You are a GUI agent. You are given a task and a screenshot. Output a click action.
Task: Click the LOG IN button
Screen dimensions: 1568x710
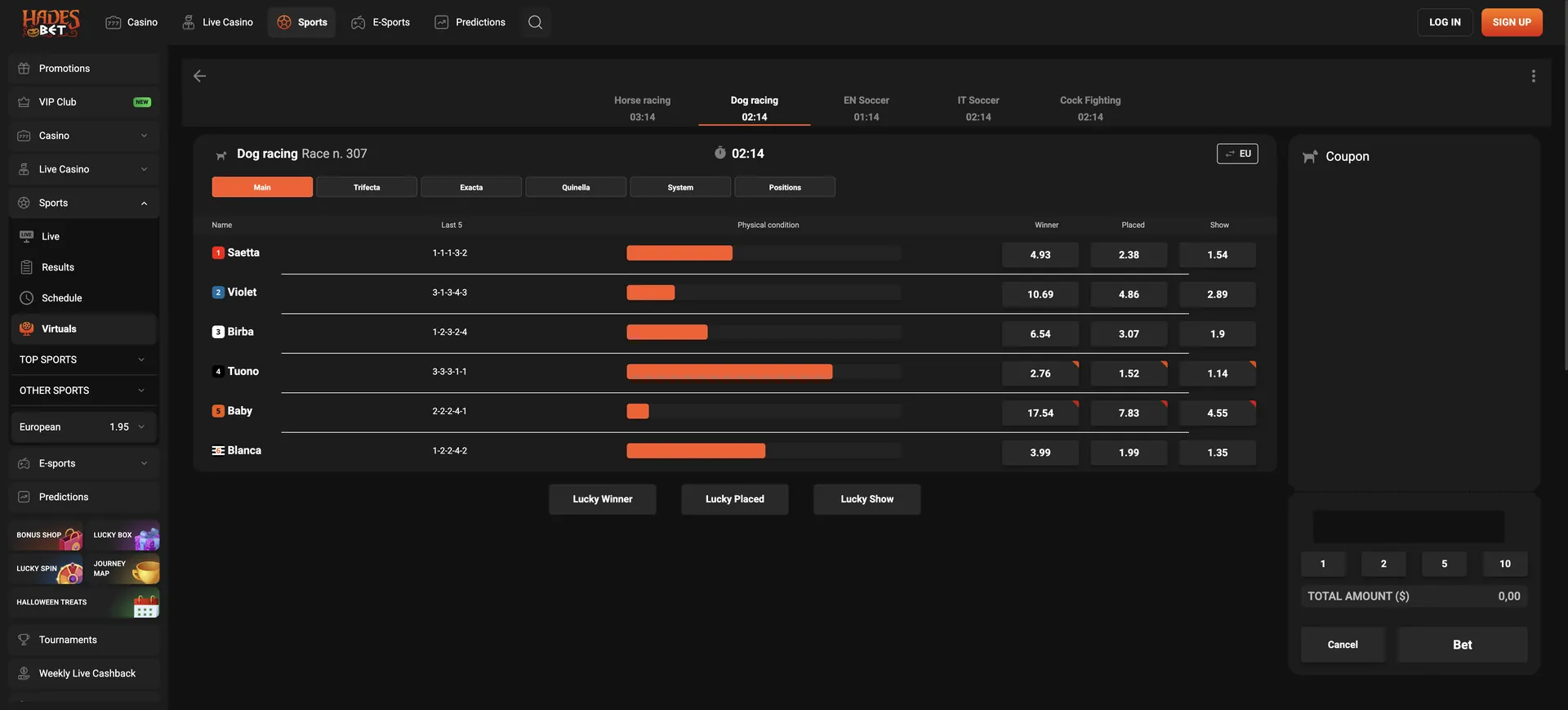[1445, 22]
